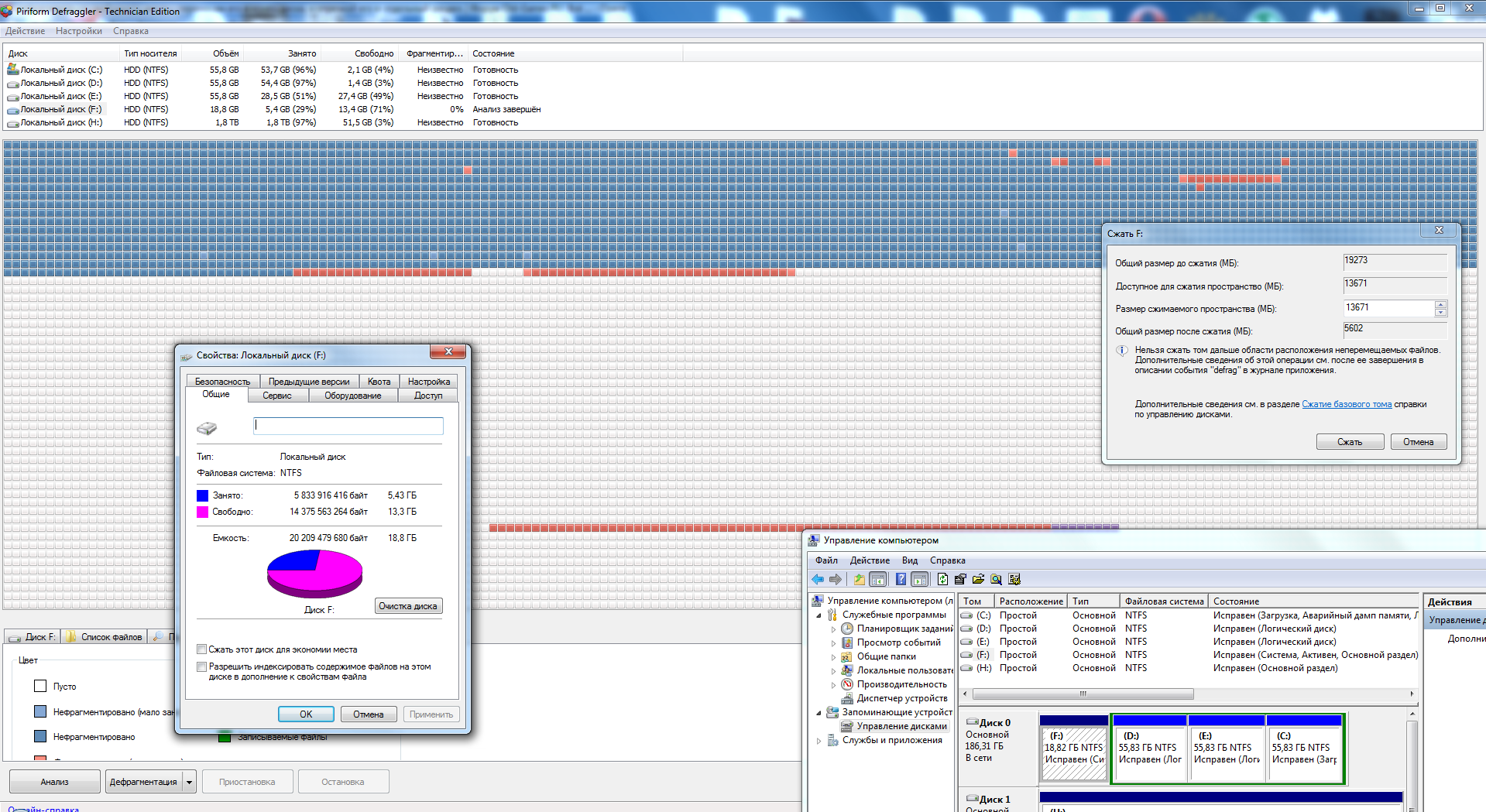Click the disk label text field in properties
Viewport: 1486px width, 812px height.
[x=348, y=426]
